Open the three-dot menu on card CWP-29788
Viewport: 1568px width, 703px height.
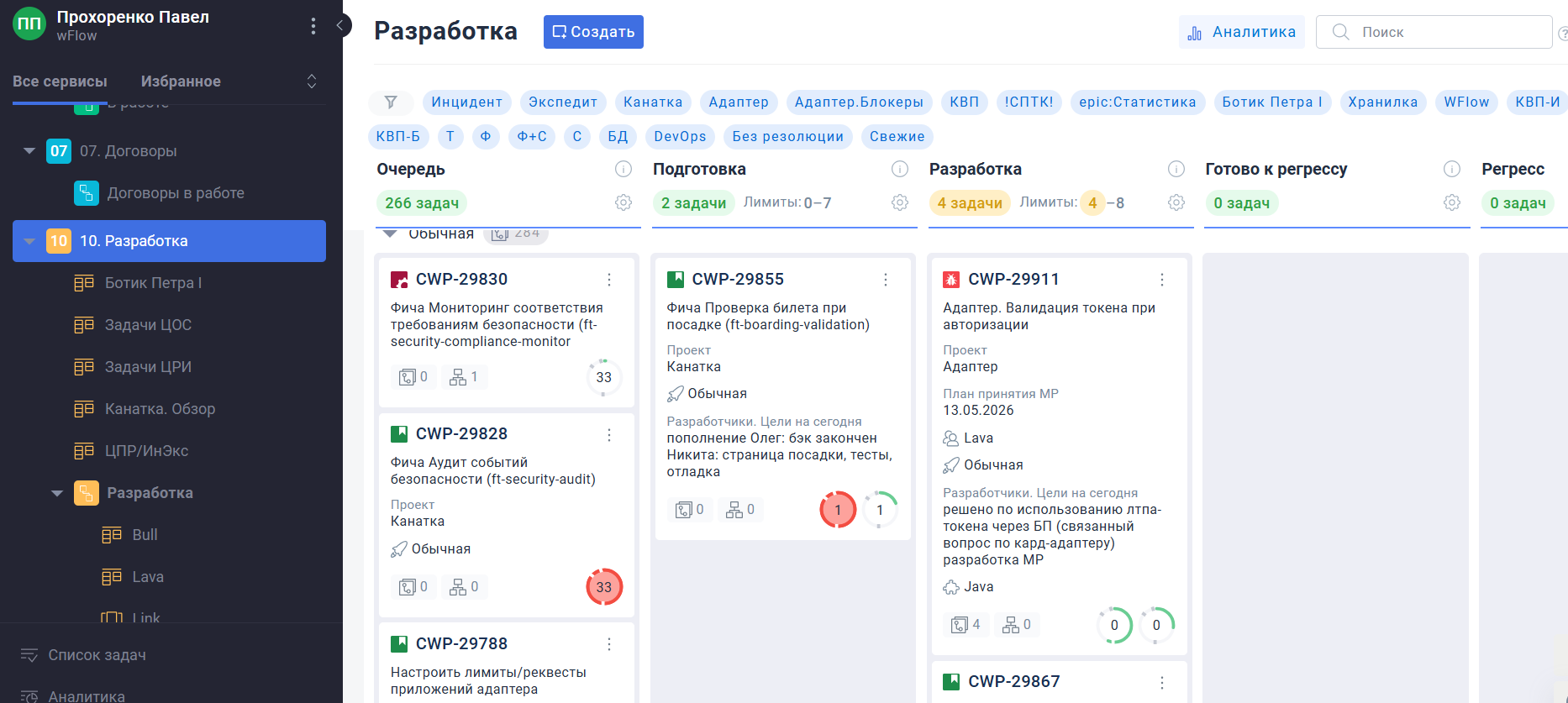[609, 644]
